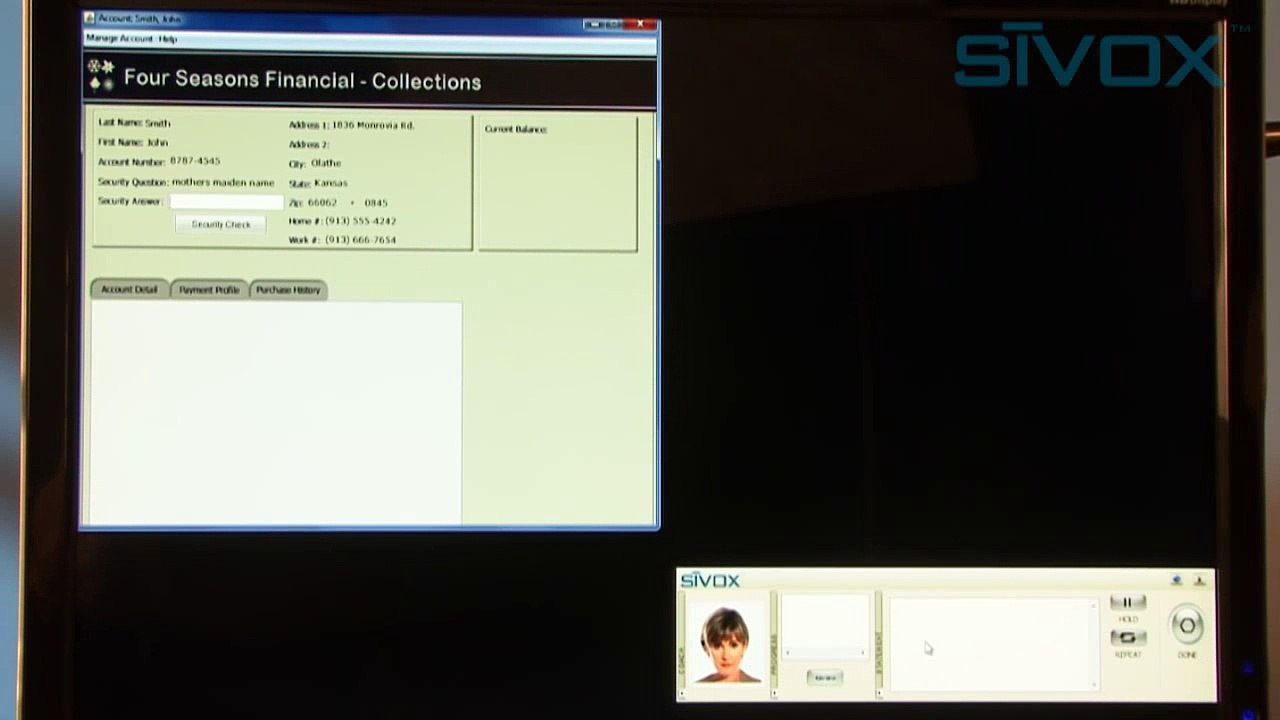
Task: Click the REPEAT button in Sivox panel
Action: coord(1128,638)
